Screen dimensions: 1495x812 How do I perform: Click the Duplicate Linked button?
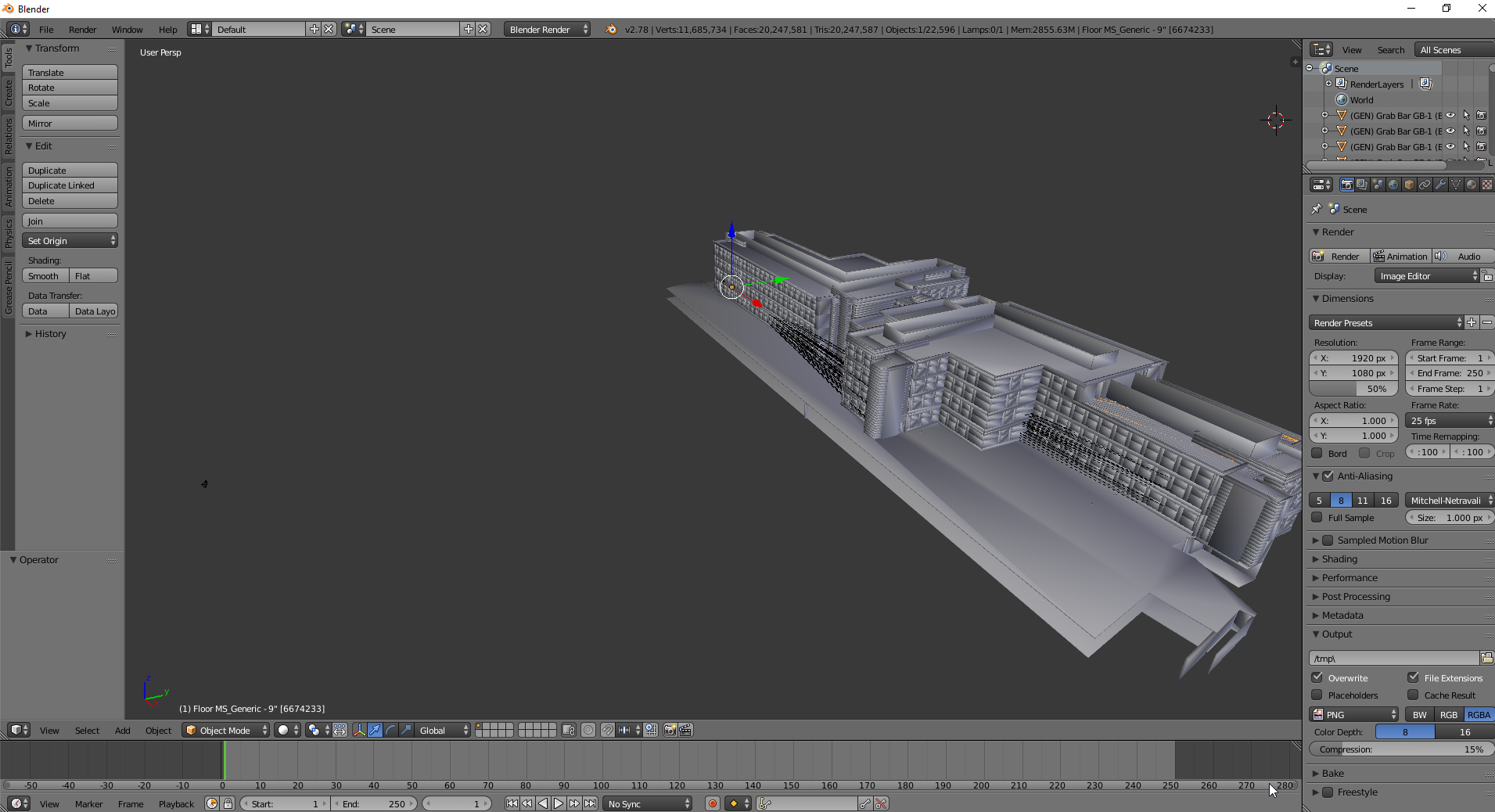pyautogui.click(x=70, y=185)
